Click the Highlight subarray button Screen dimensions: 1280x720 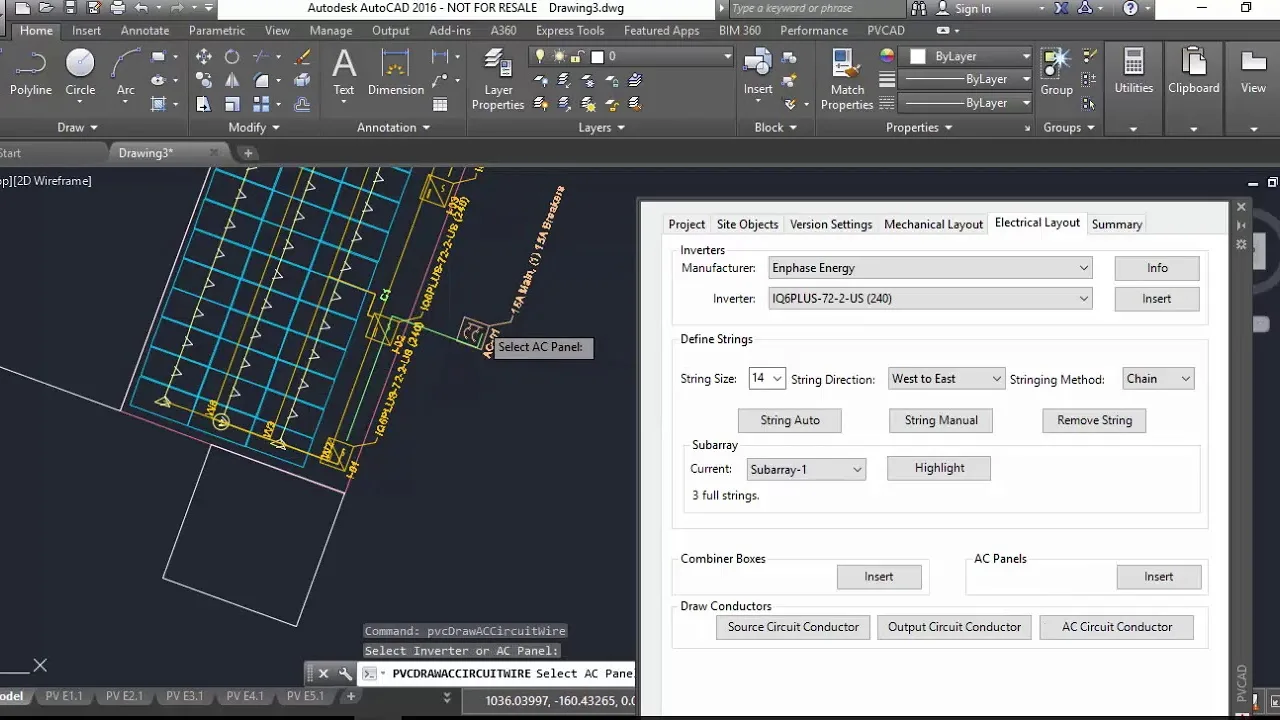(x=939, y=468)
